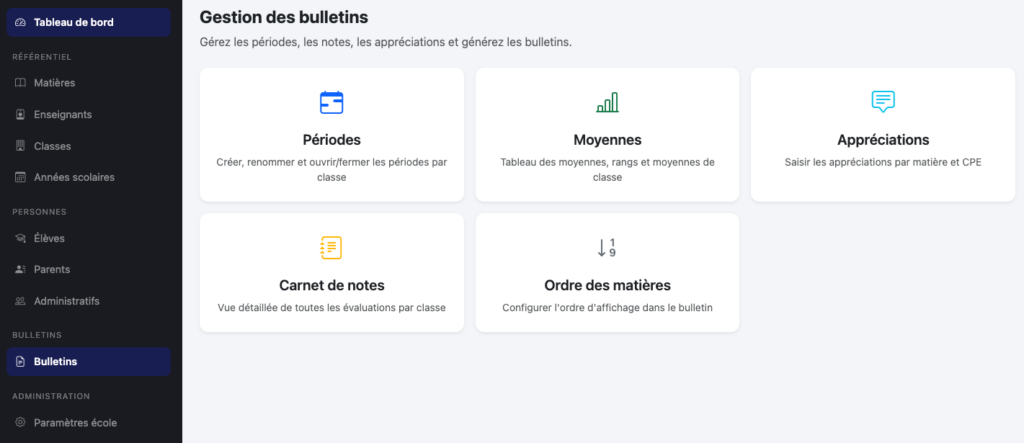The image size is (1024, 443).
Task: Click the calendar icon on Périodes card
Action: tap(331, 102)
